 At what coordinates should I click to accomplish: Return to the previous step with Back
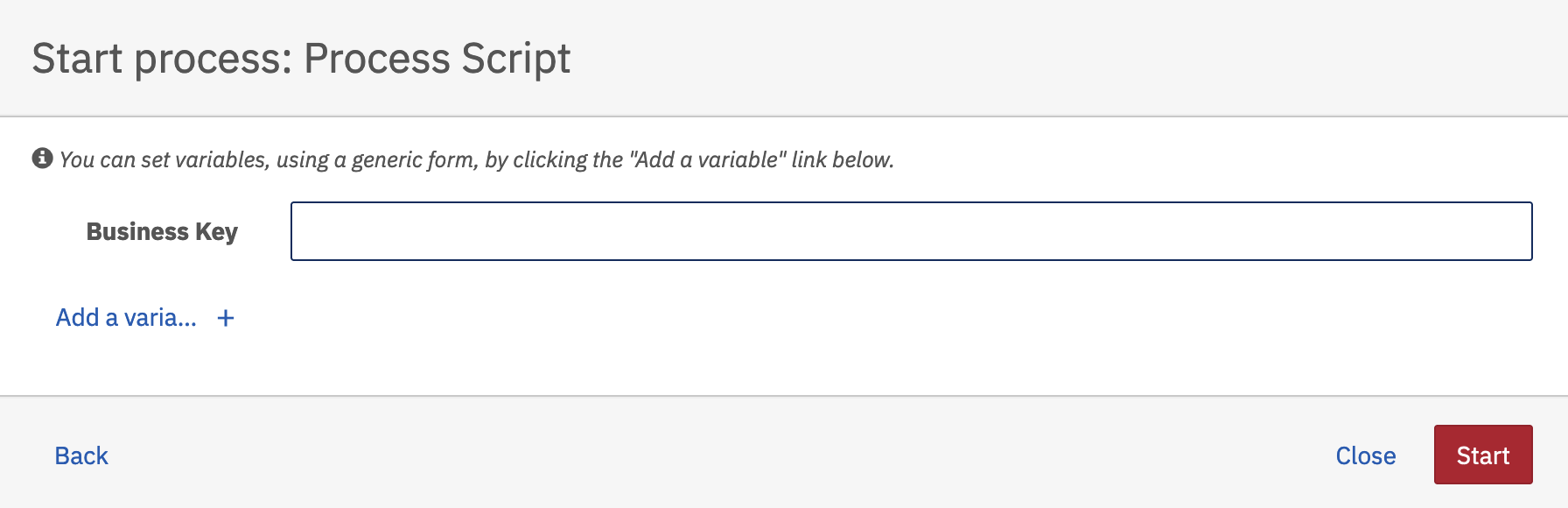pos(81,455)
